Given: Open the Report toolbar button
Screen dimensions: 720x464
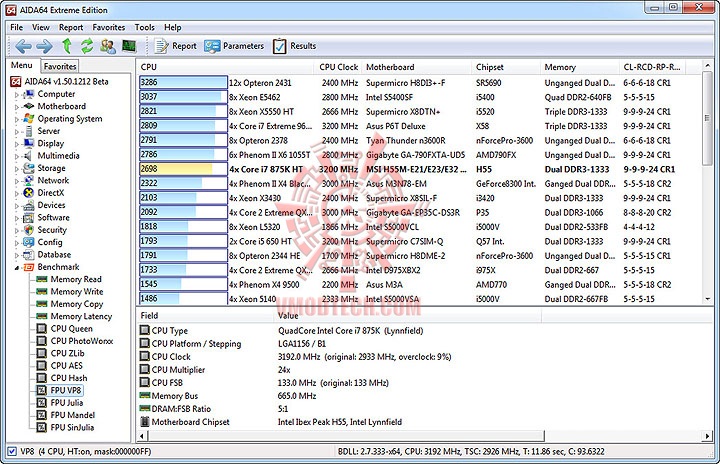Looking at the screenshot, I should (x=175, y=46).
